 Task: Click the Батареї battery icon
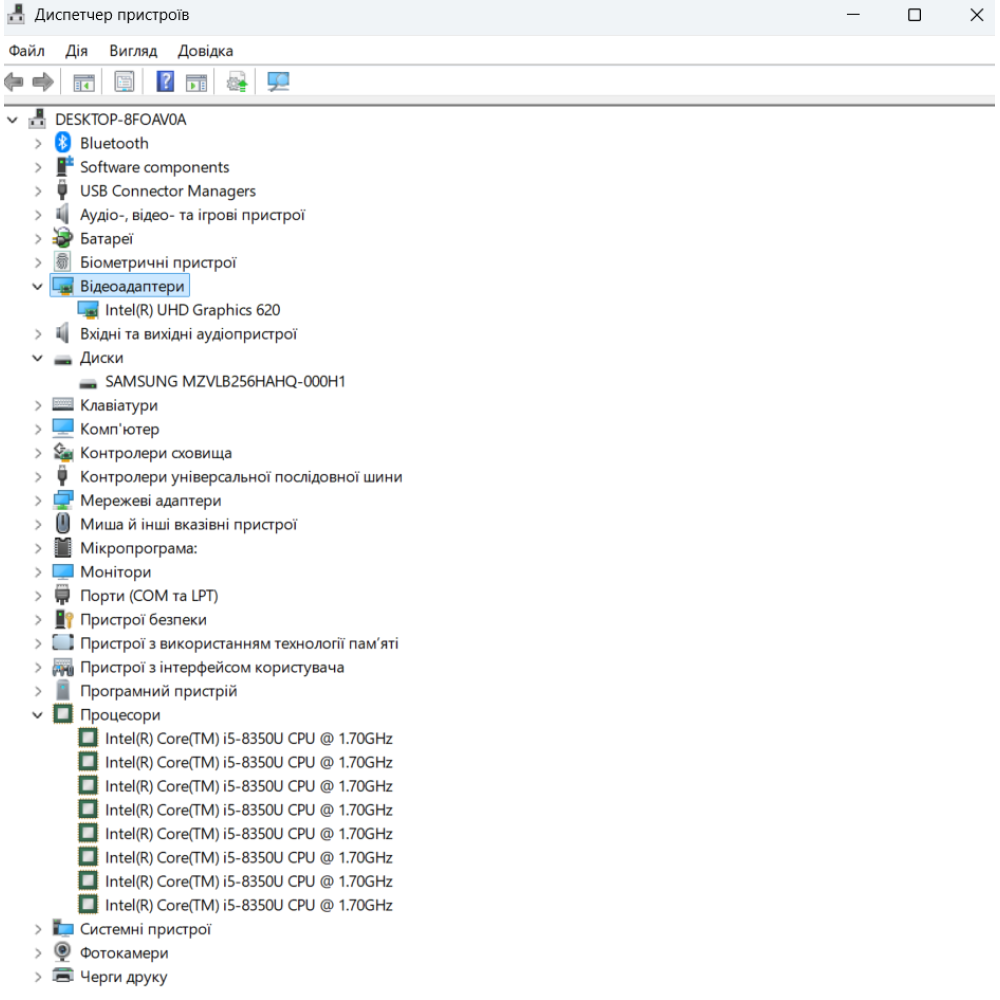pos(63,239)
